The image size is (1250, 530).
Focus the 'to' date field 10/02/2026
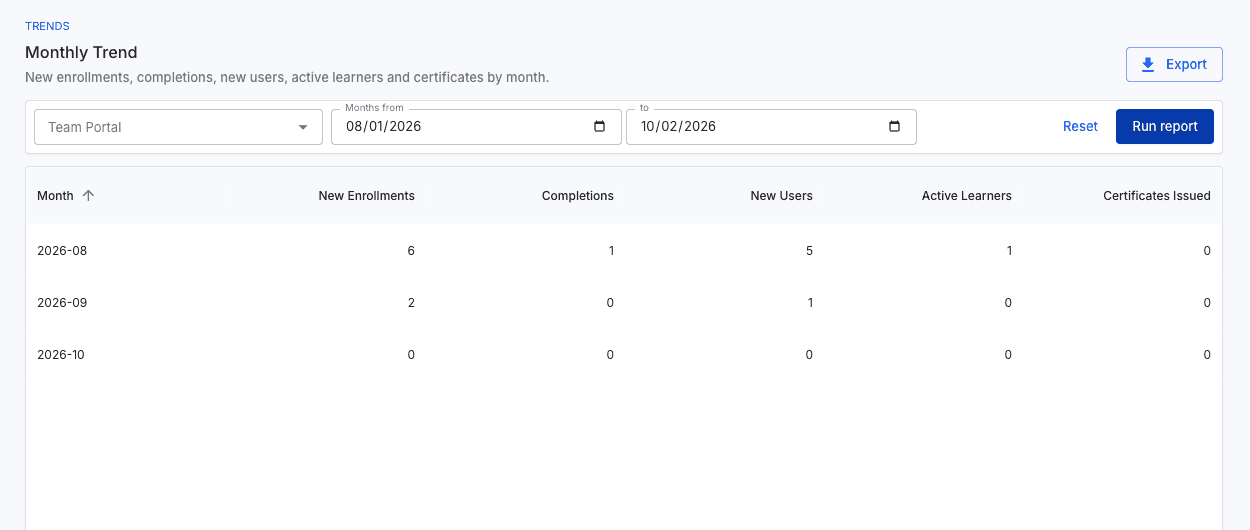point(771,127)
